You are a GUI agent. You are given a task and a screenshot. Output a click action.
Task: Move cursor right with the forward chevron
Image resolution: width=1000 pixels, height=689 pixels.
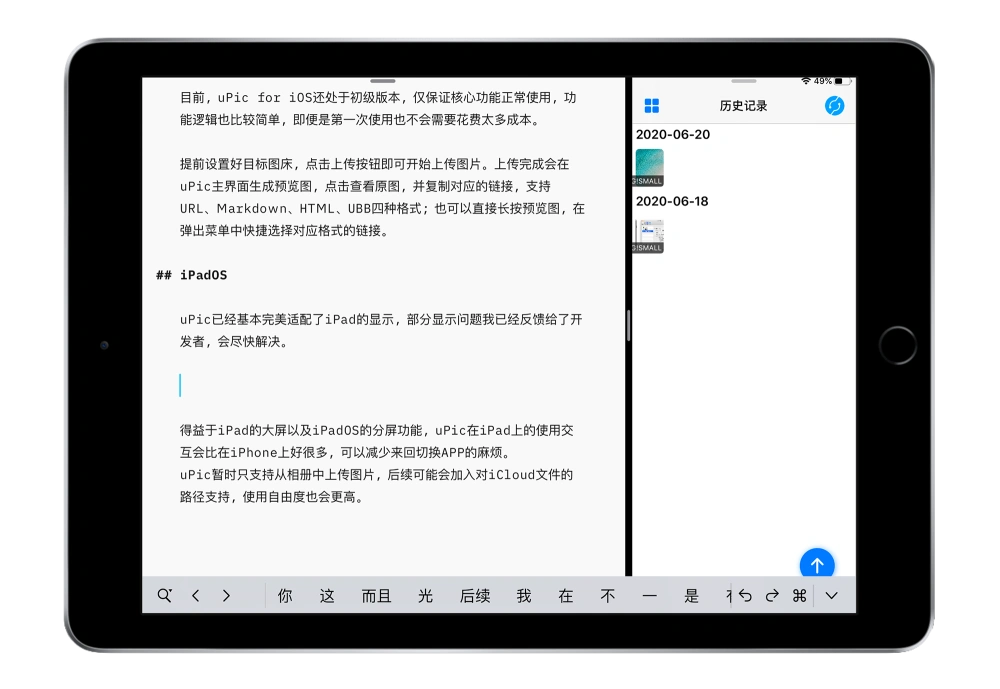[226, 596]
